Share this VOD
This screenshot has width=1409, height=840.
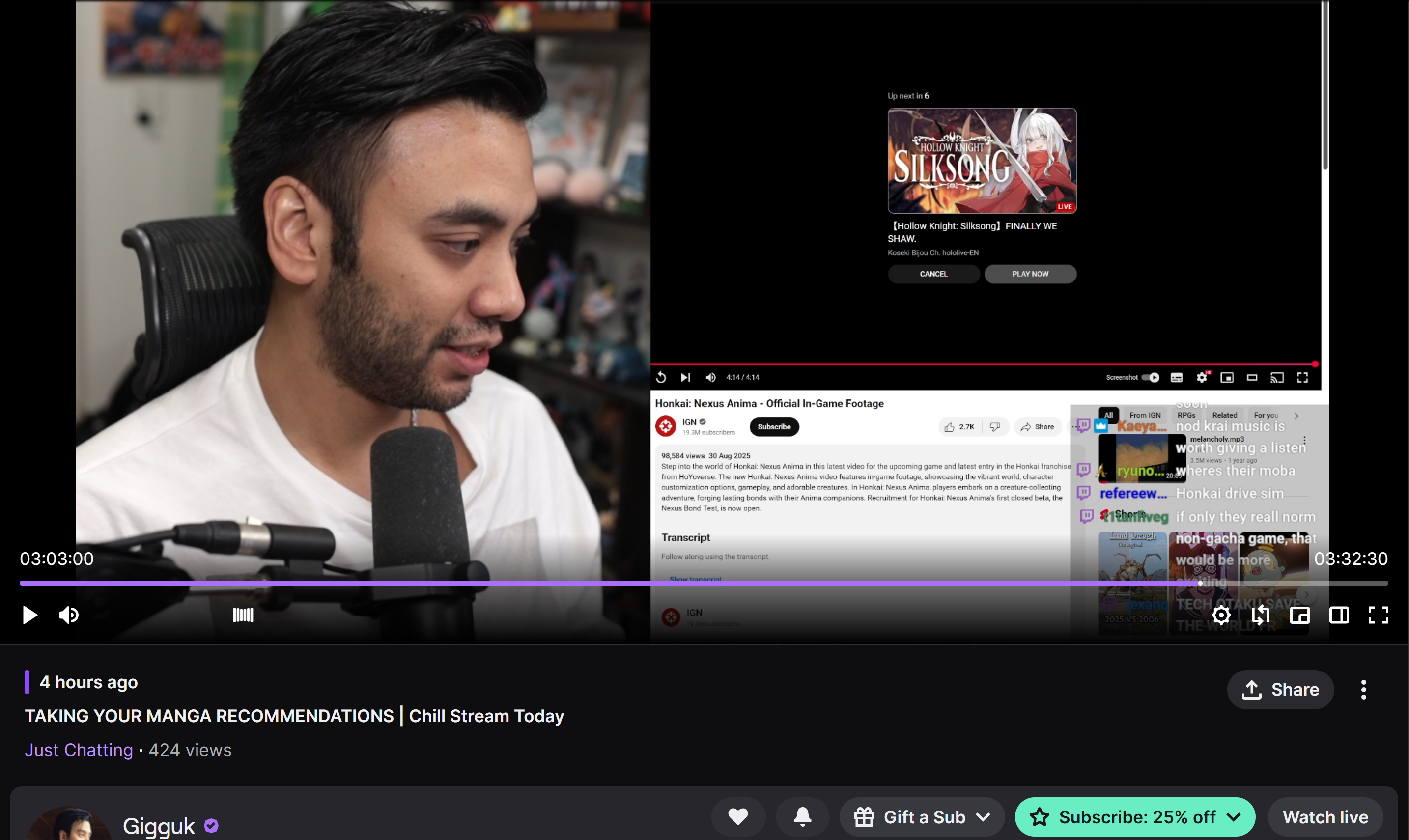tap(1280, 689)
